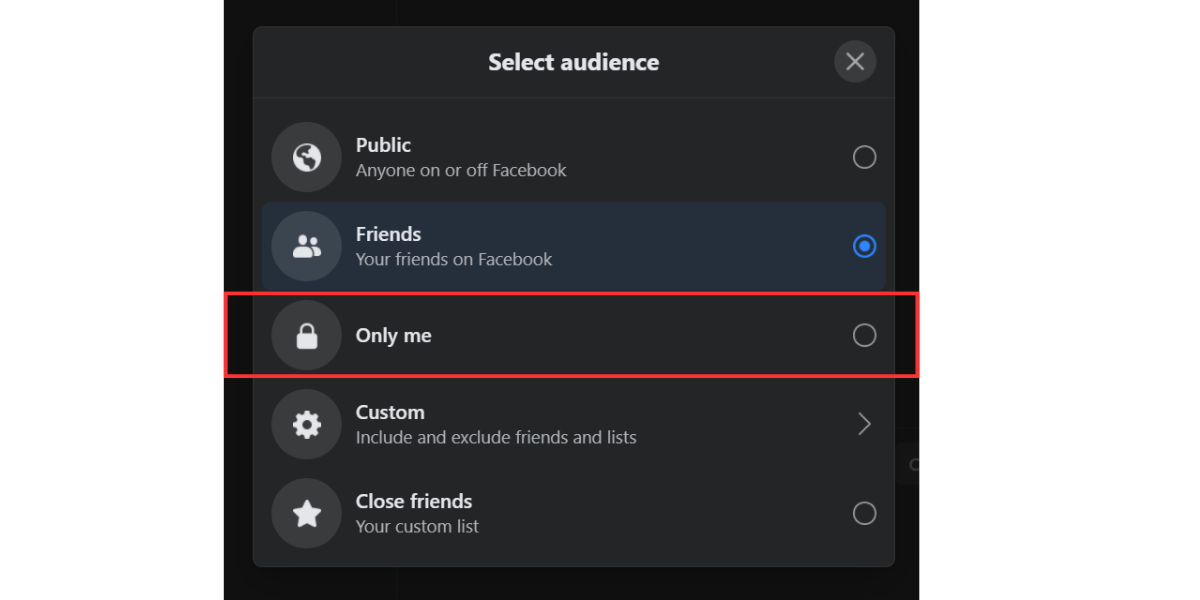Click 'Your custom list' description
1200x600 pixels.
tap(417, 527)
